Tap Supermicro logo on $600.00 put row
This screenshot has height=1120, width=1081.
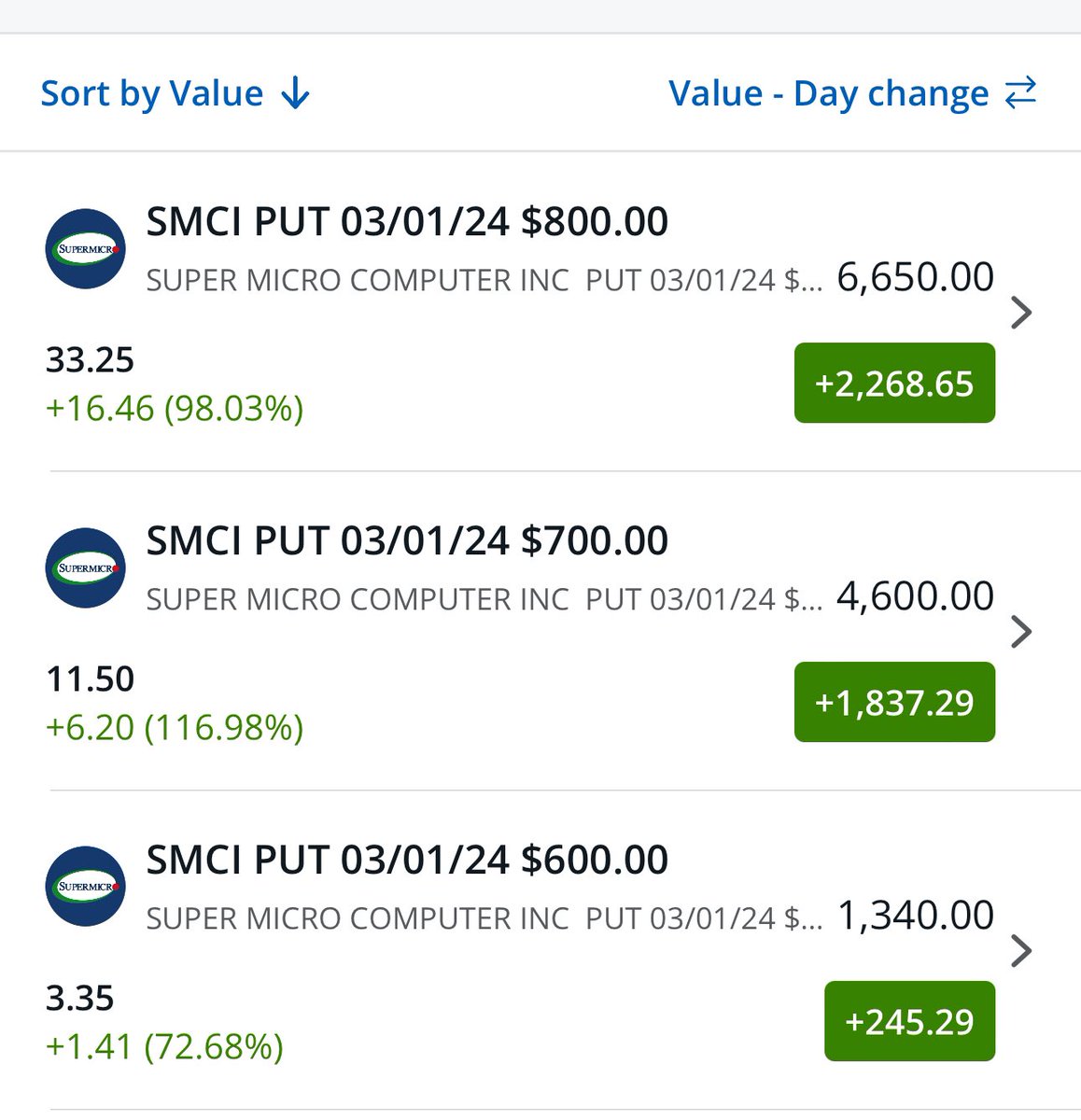pos(86,888)
